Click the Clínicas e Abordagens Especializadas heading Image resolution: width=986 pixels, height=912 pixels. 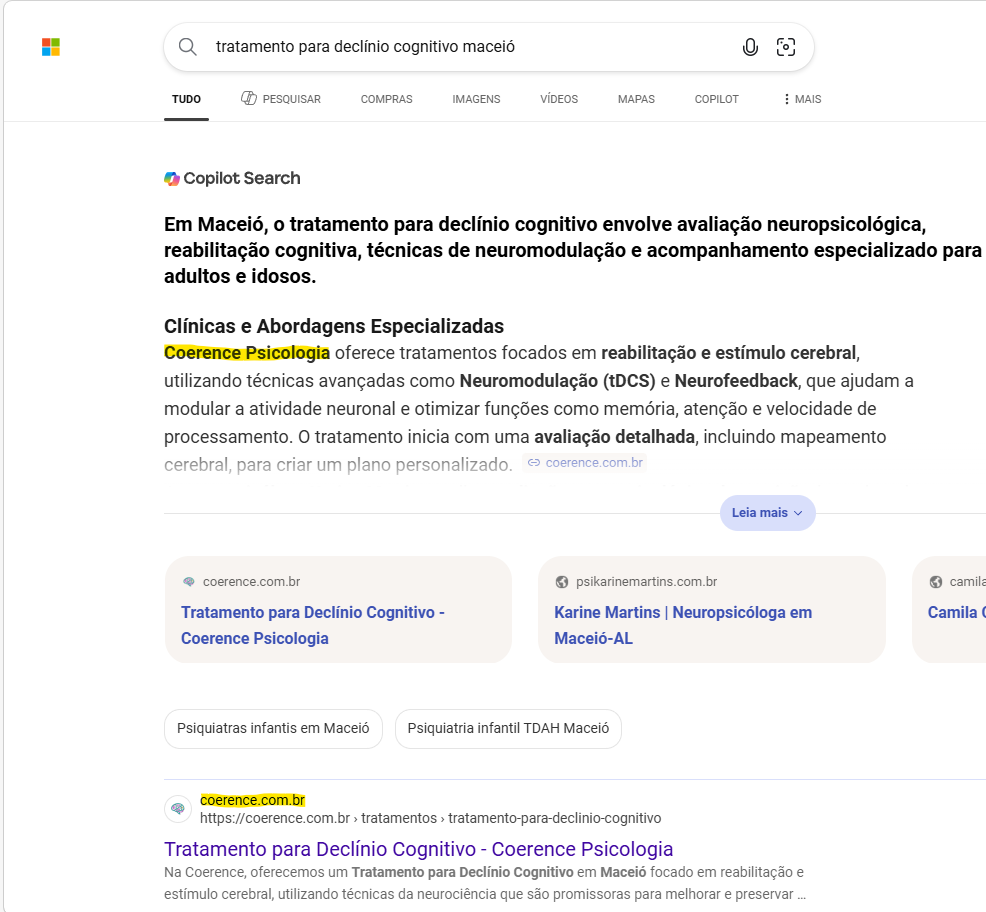pyautogui.click(x=334, y=326)
